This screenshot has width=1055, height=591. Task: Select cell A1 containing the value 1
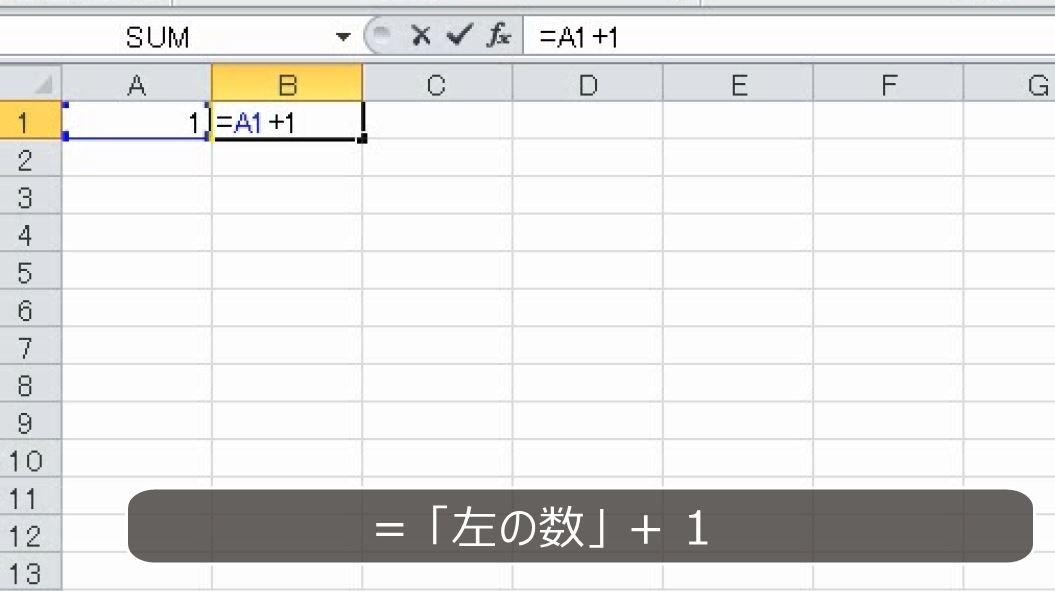coord(135,121)
